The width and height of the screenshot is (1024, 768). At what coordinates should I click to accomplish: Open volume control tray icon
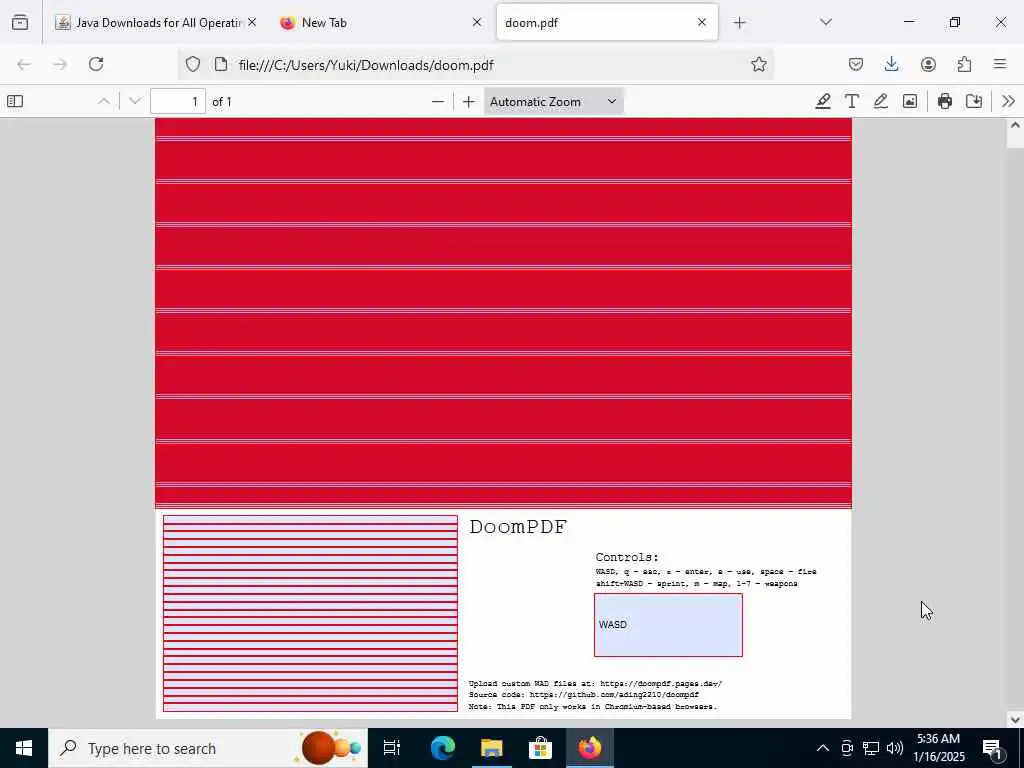tap(895, 748)
